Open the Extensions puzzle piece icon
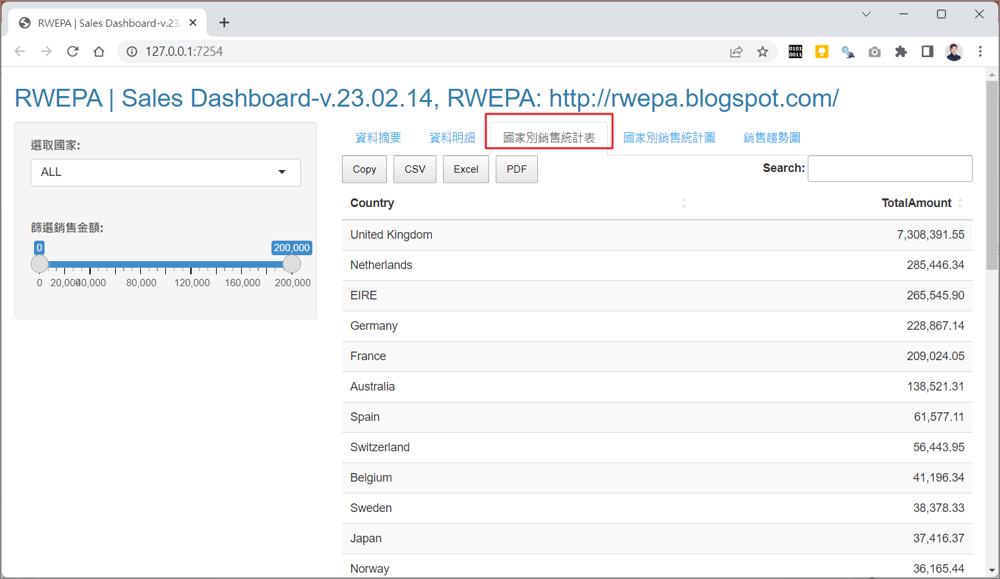 [x=901, y=52]
